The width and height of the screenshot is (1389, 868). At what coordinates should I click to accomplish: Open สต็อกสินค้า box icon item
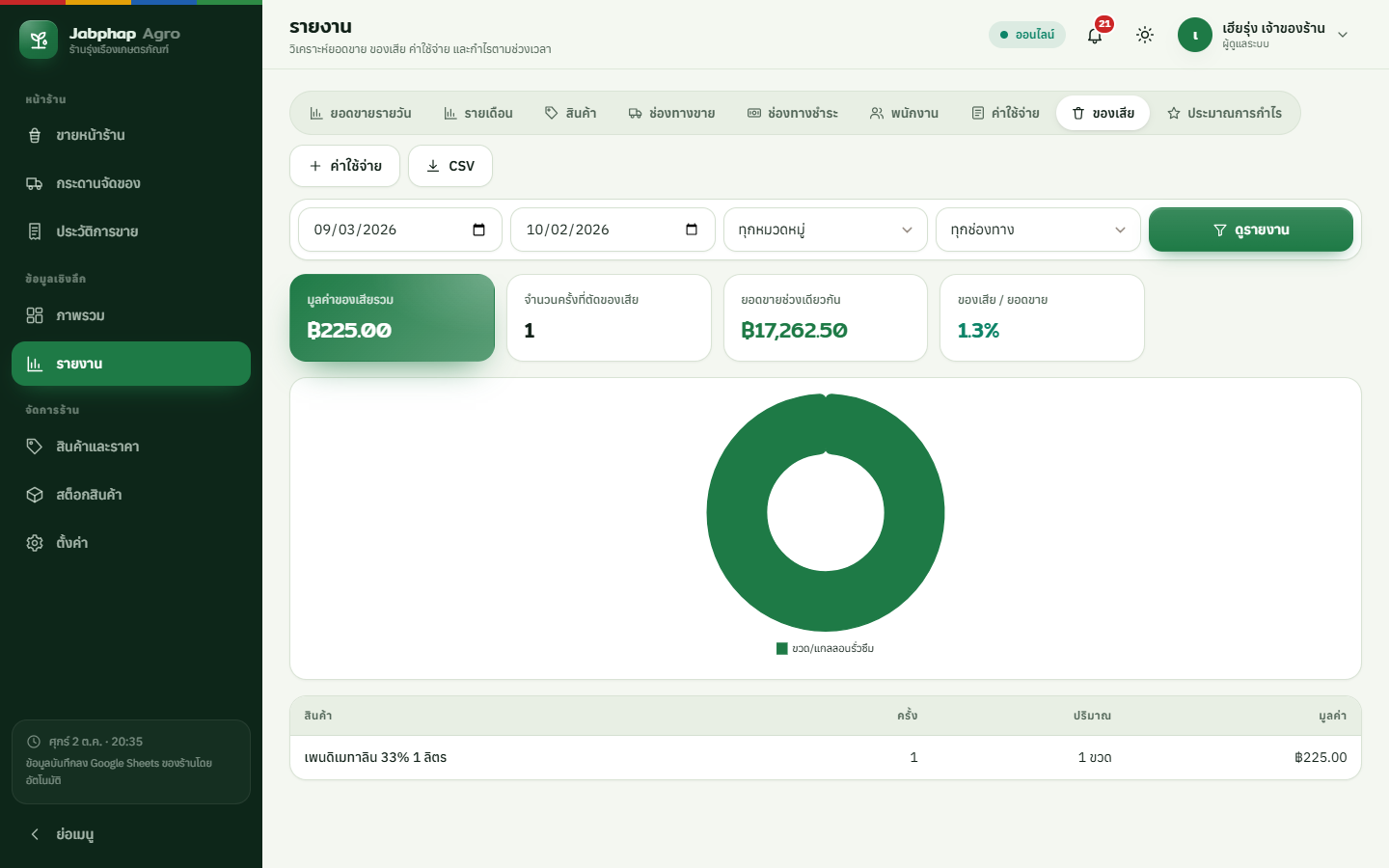coord(131,495)
